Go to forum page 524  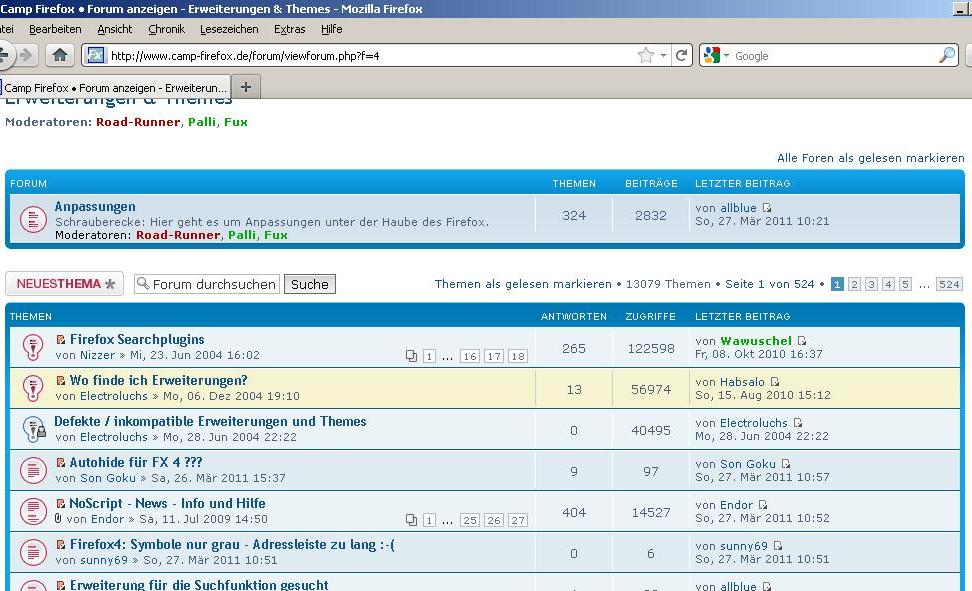tap(948, 284)
